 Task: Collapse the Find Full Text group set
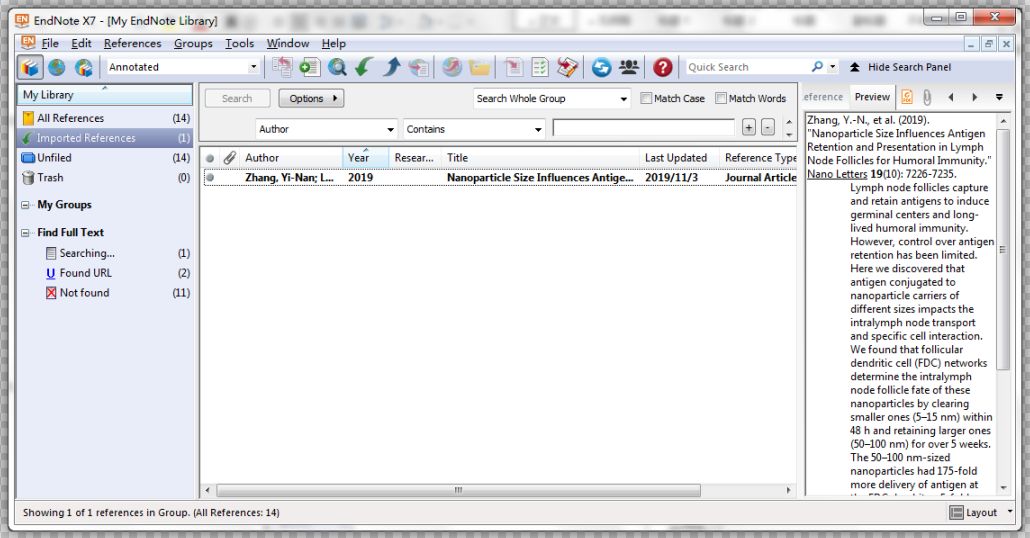tap(25, 233)
